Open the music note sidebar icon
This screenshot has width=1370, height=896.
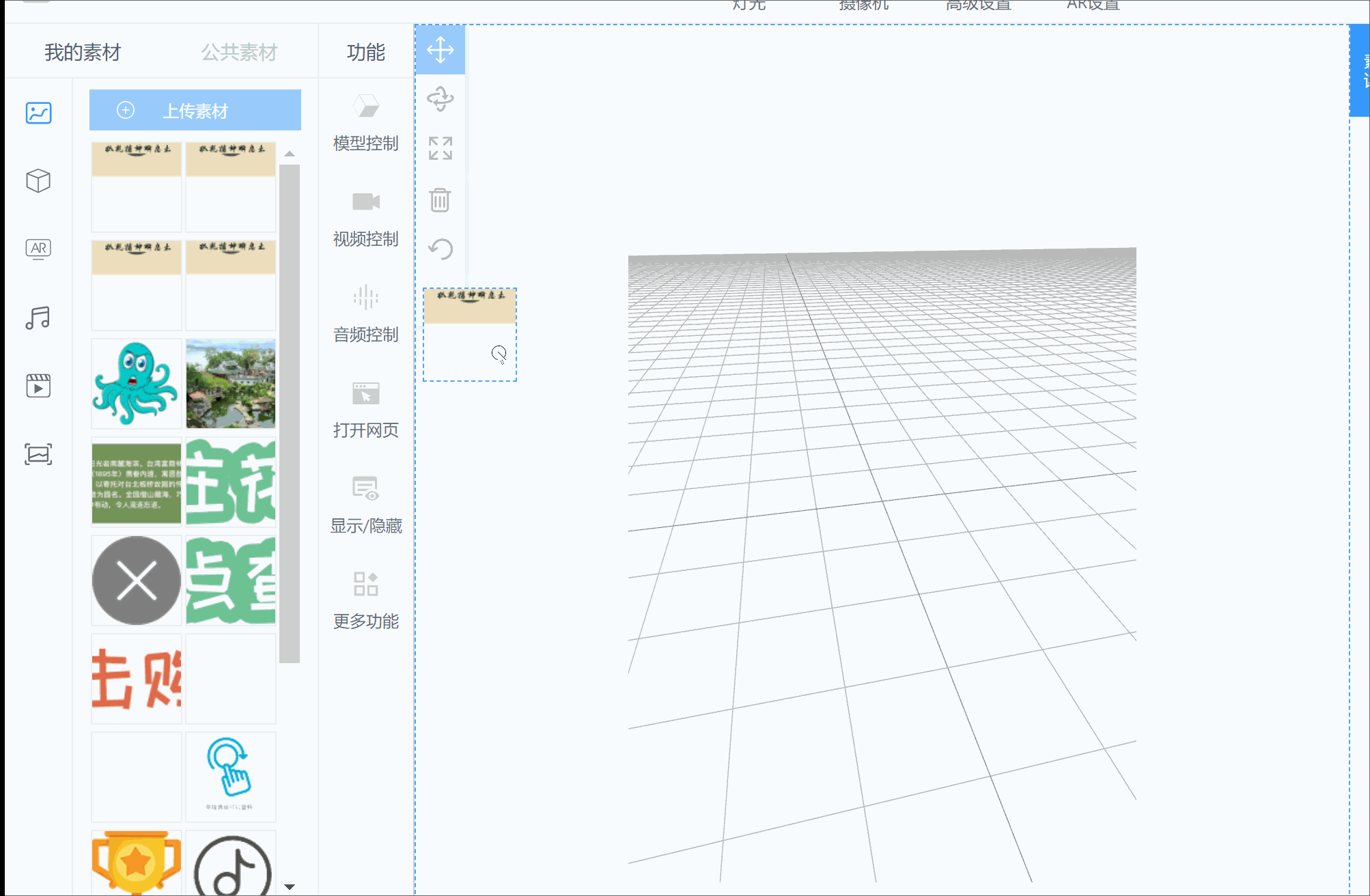click(38, 318)
